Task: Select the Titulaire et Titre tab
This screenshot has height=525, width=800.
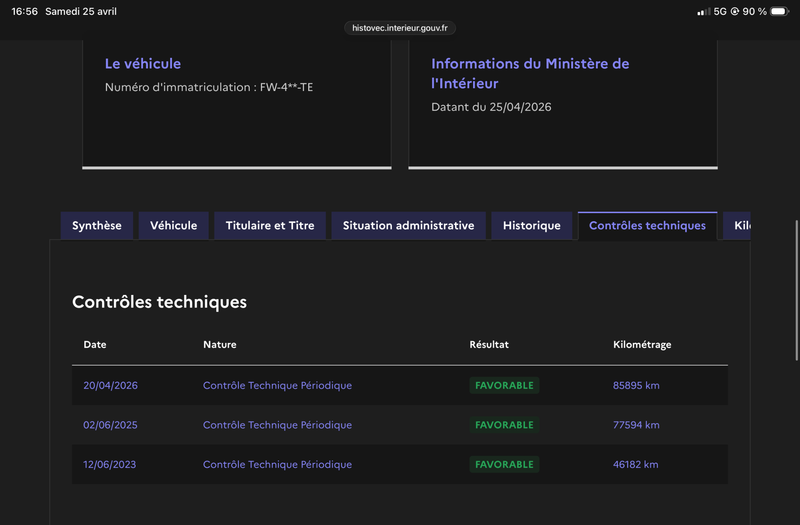Action: tap(270, 226)
